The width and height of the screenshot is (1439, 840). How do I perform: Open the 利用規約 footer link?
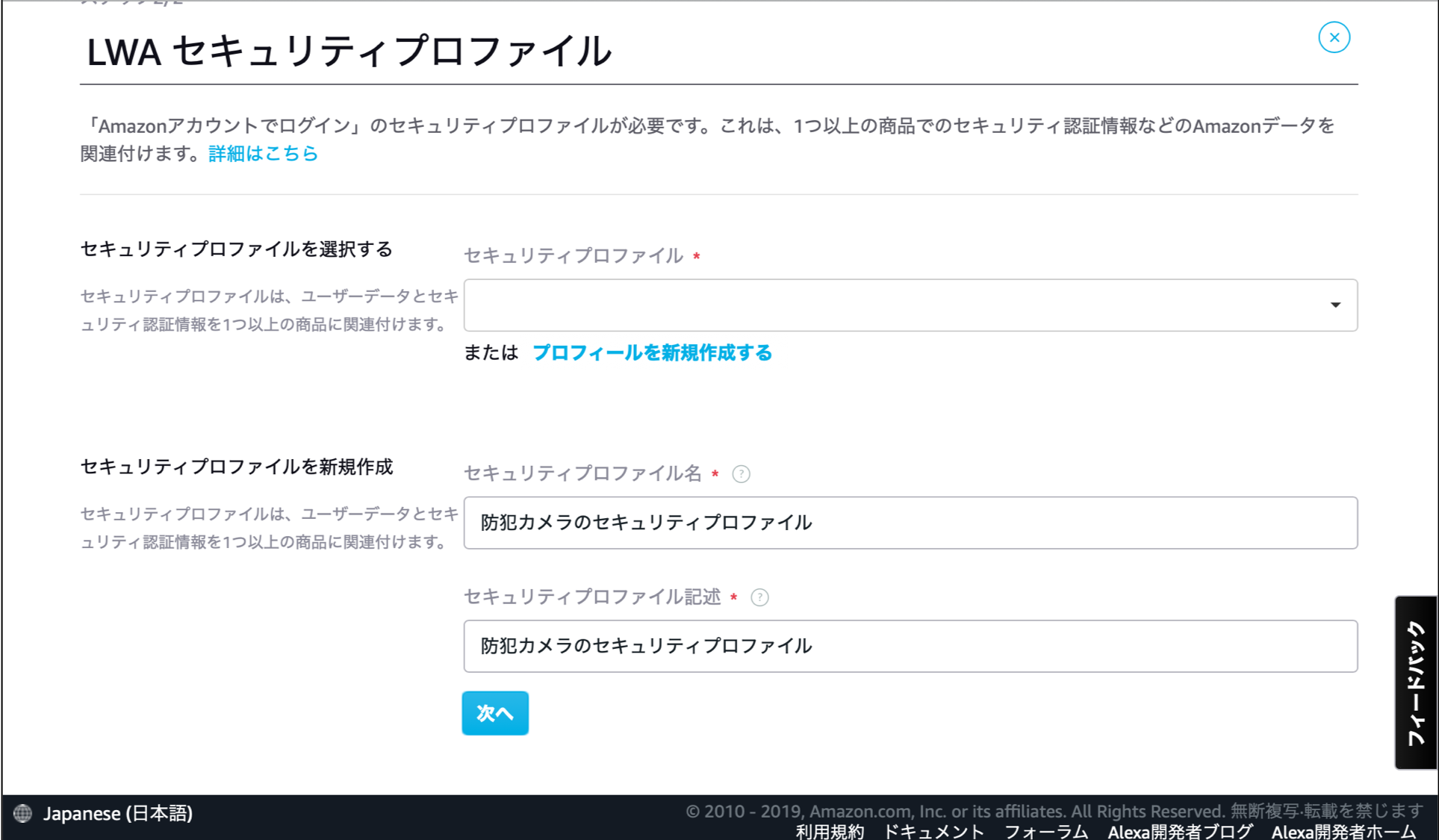(829, 832)
